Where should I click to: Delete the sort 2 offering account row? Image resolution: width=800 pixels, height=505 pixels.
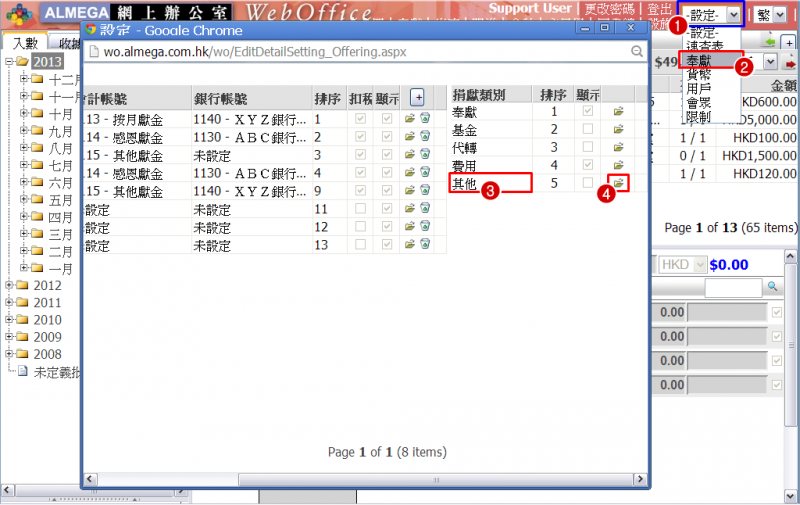click(x=425, y=136)
